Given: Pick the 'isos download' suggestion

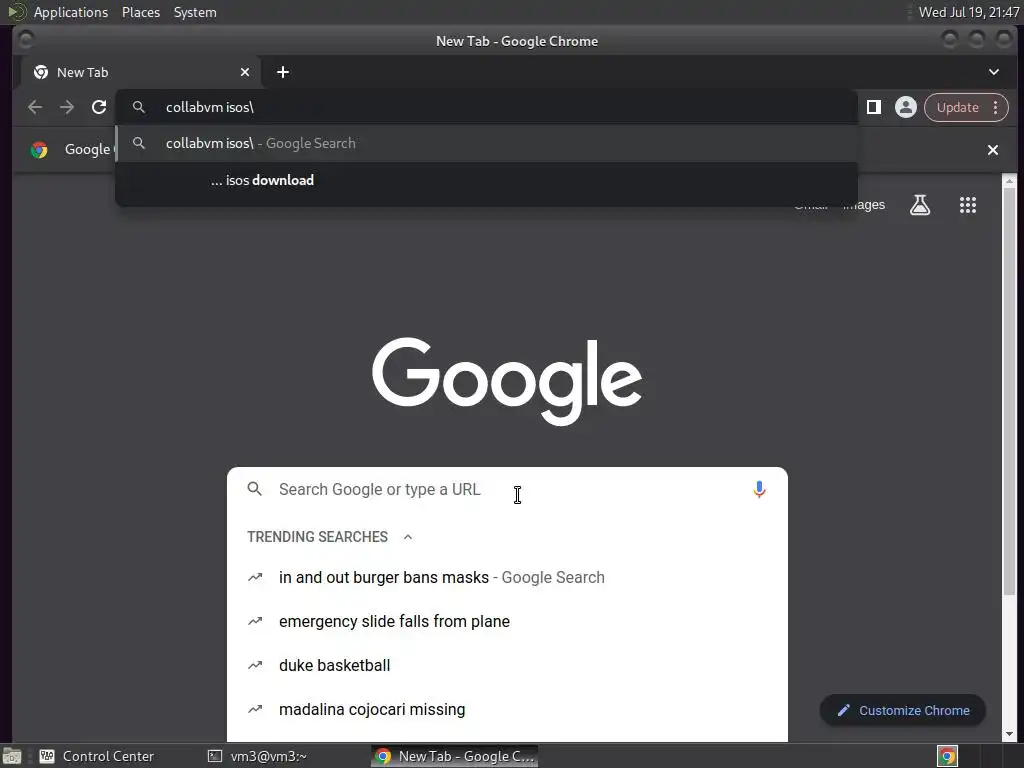Looking at the screenshot, I should click(x=487, y=180).
